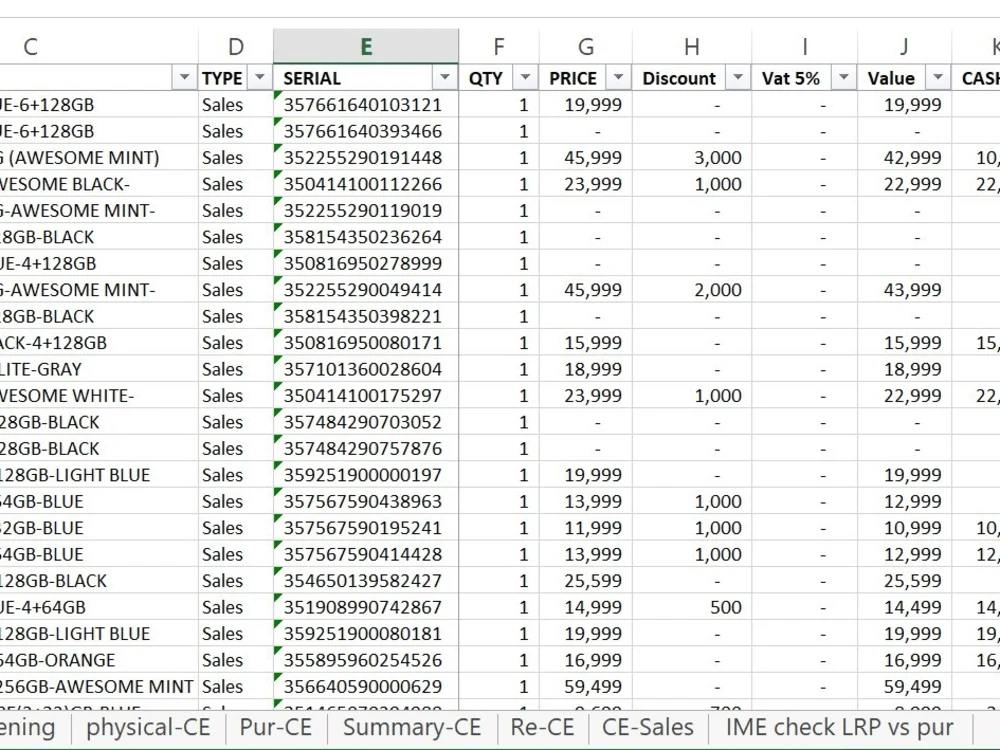Select serial cell 357661640393466
The width and height of the screenshot is (1000, 750).
[x=365, y=131]
